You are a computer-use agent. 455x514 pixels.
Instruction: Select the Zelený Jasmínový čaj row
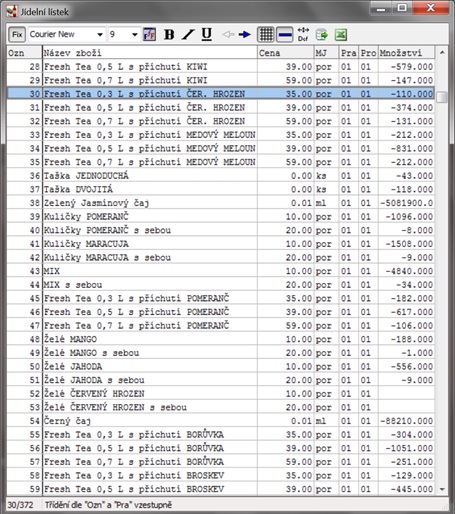click(220, 203)
